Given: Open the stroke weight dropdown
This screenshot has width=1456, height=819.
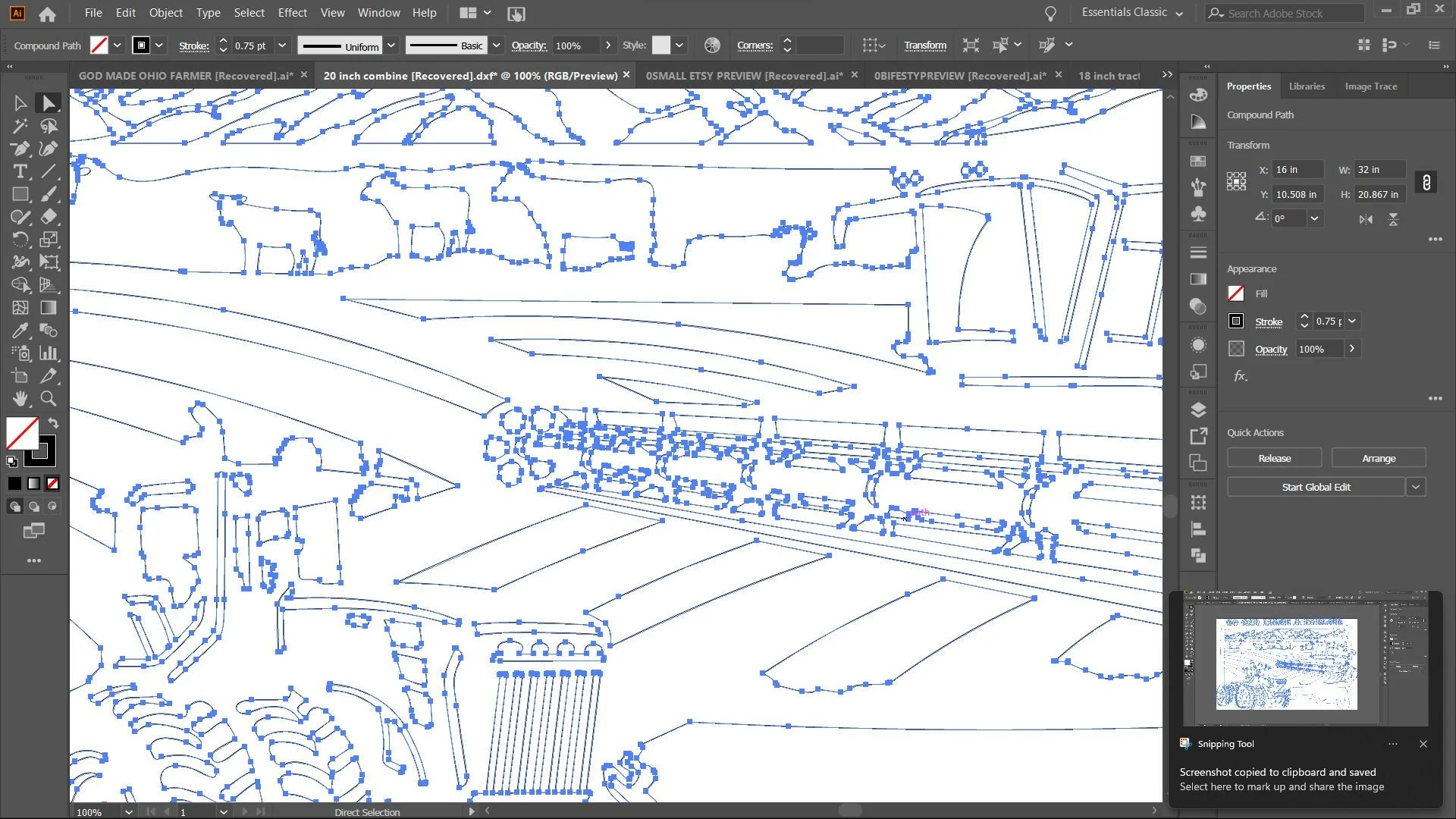Looking at the screenshot, I should point(282,45).
